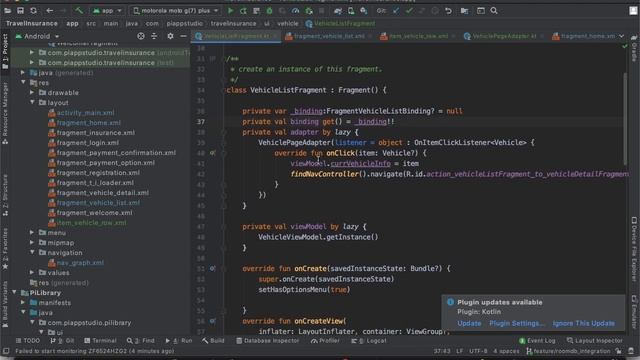This screenshot has height=360, width=640.
Task: Open Device File Explorer on right edge
Action: 634,249
